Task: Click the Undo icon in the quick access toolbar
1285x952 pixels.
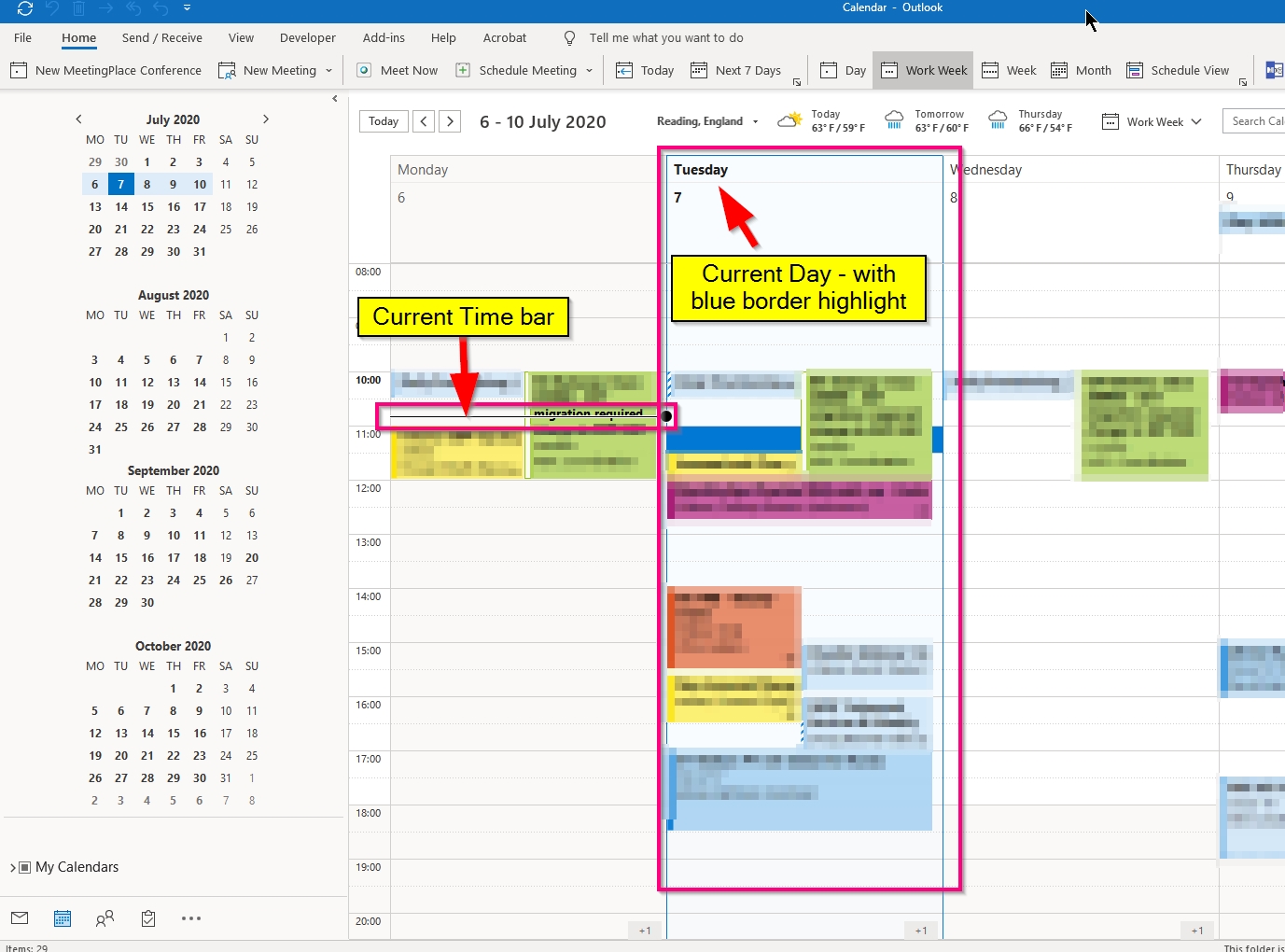Action: [52, 8]
